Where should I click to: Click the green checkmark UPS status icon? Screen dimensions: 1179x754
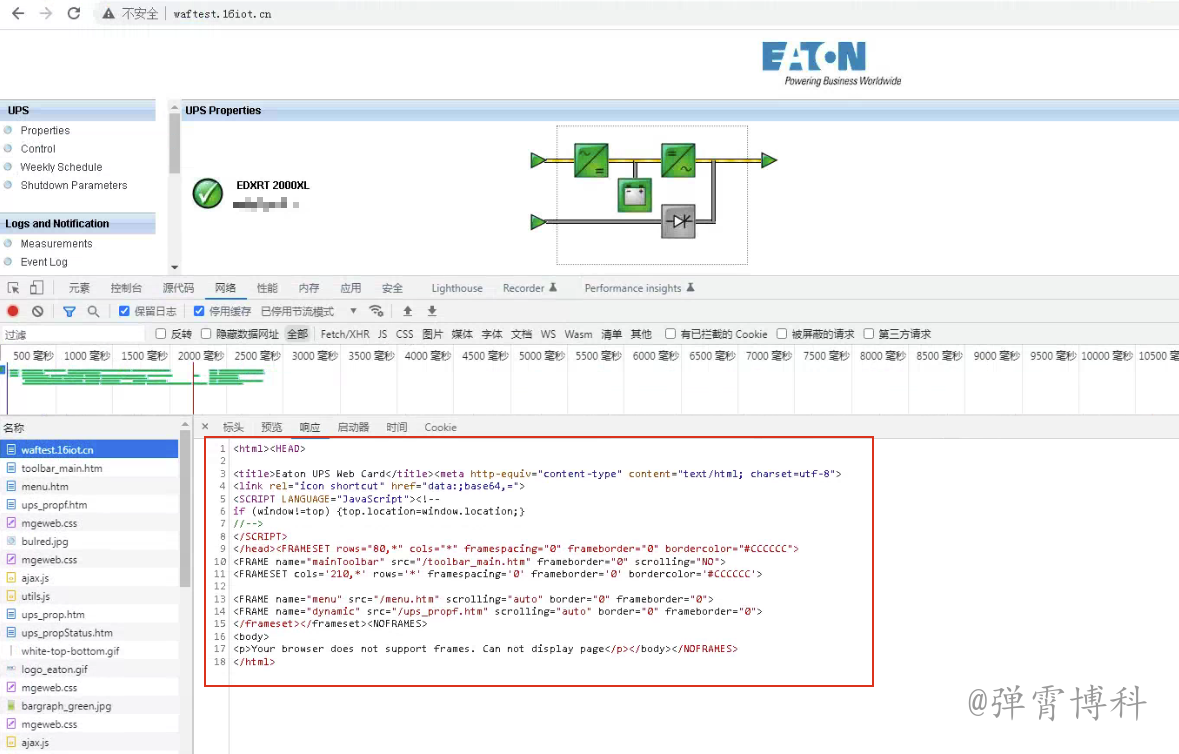coord(208,193)
